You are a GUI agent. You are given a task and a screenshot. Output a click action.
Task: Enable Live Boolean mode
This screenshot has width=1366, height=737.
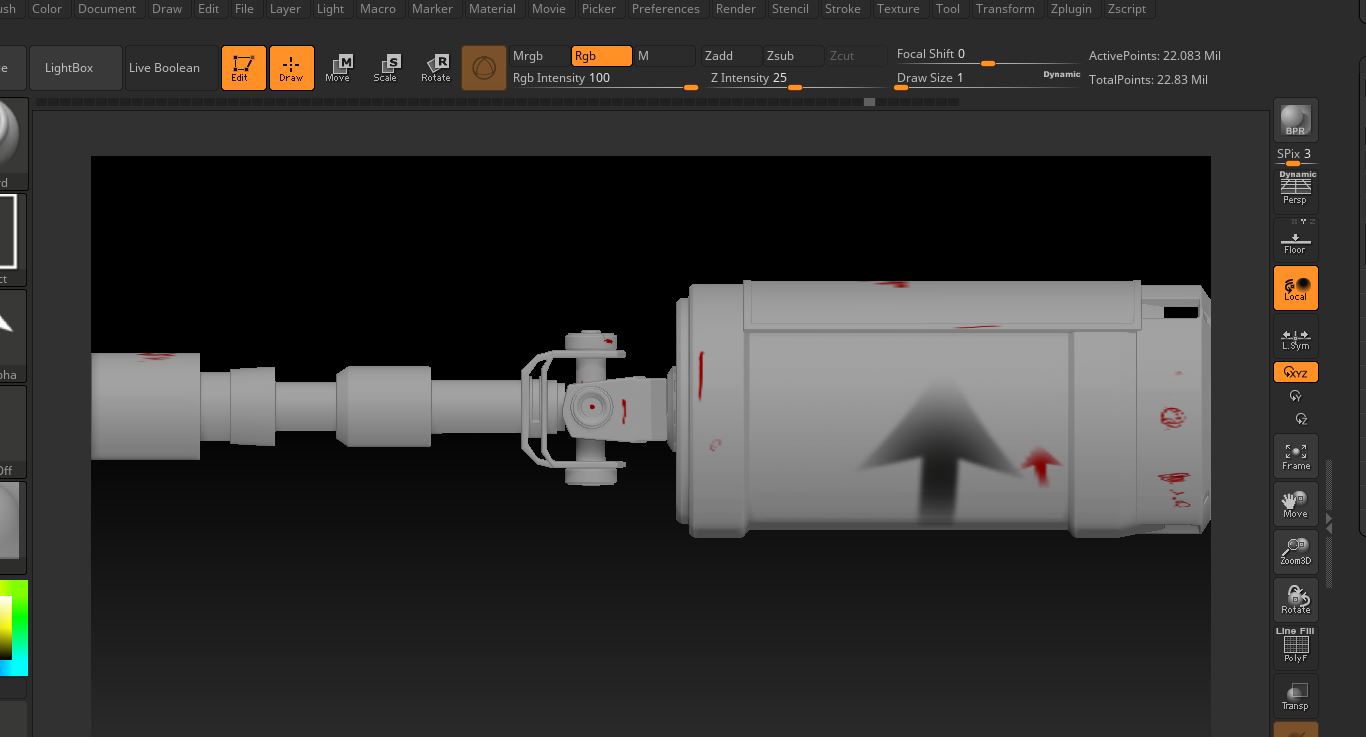pos(164,67)
